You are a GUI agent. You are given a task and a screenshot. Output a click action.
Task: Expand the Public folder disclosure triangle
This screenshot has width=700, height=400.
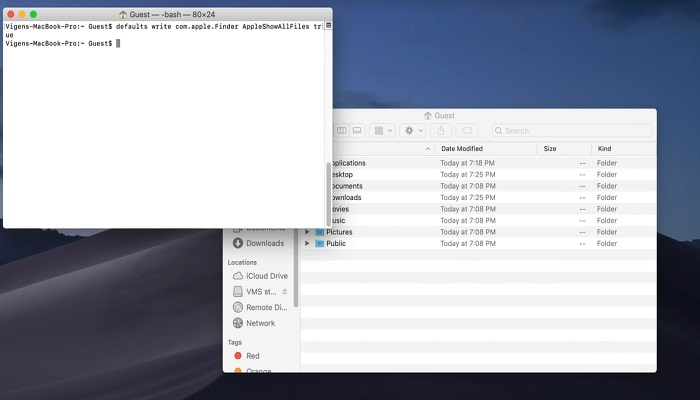307,243
